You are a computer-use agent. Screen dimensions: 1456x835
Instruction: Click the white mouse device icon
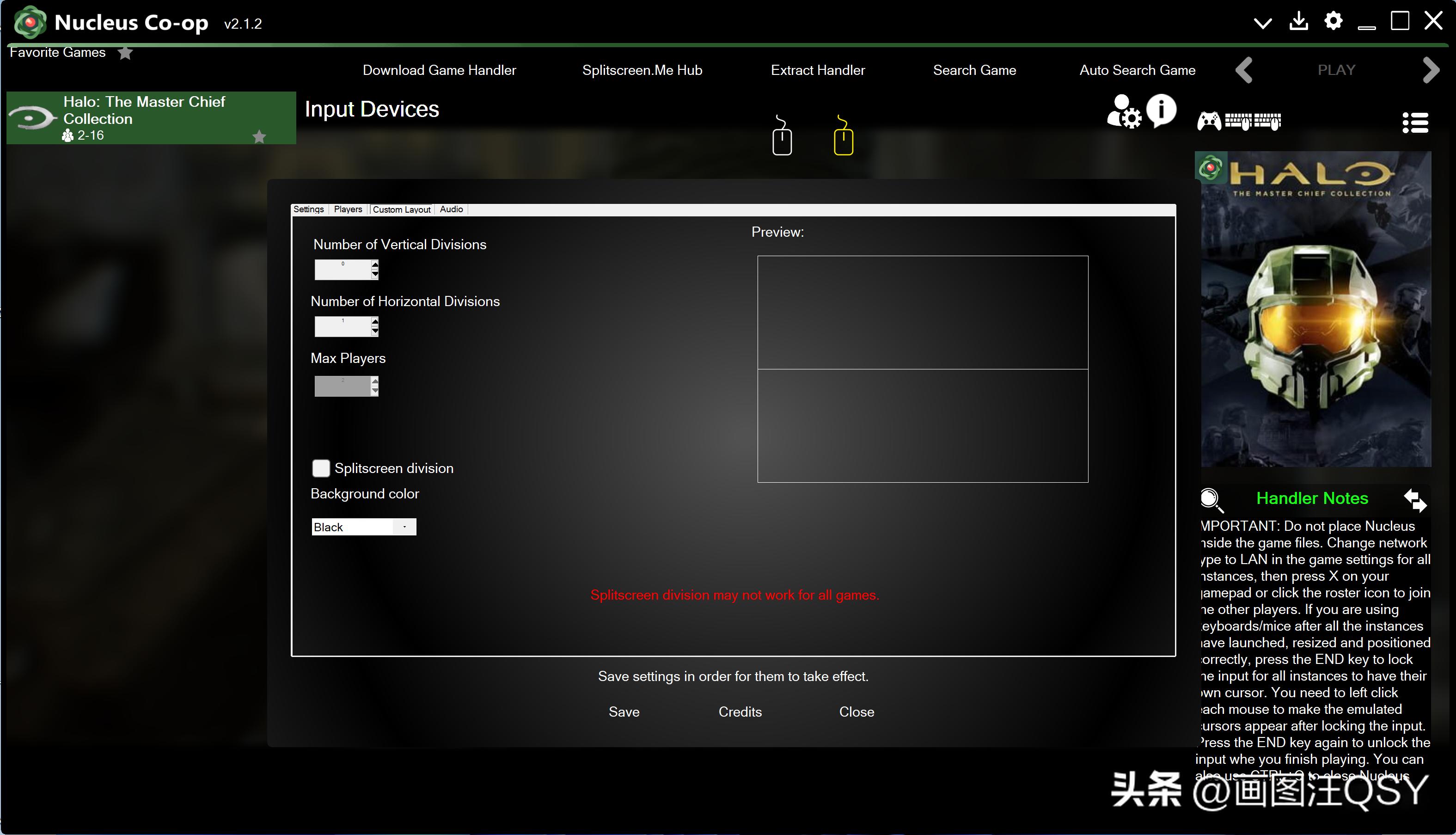(782, 136)
